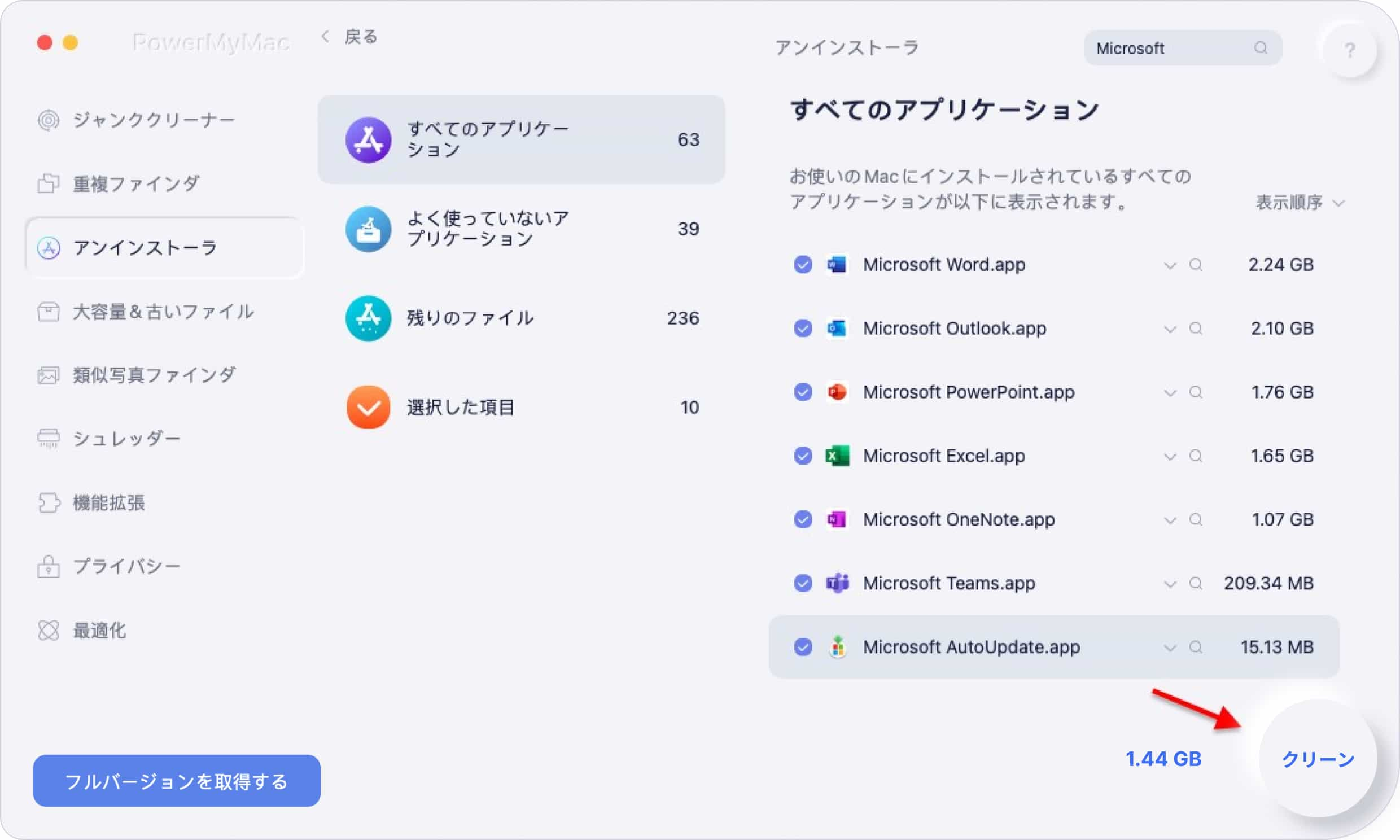Click the magnifier icon in search field

1261,48
